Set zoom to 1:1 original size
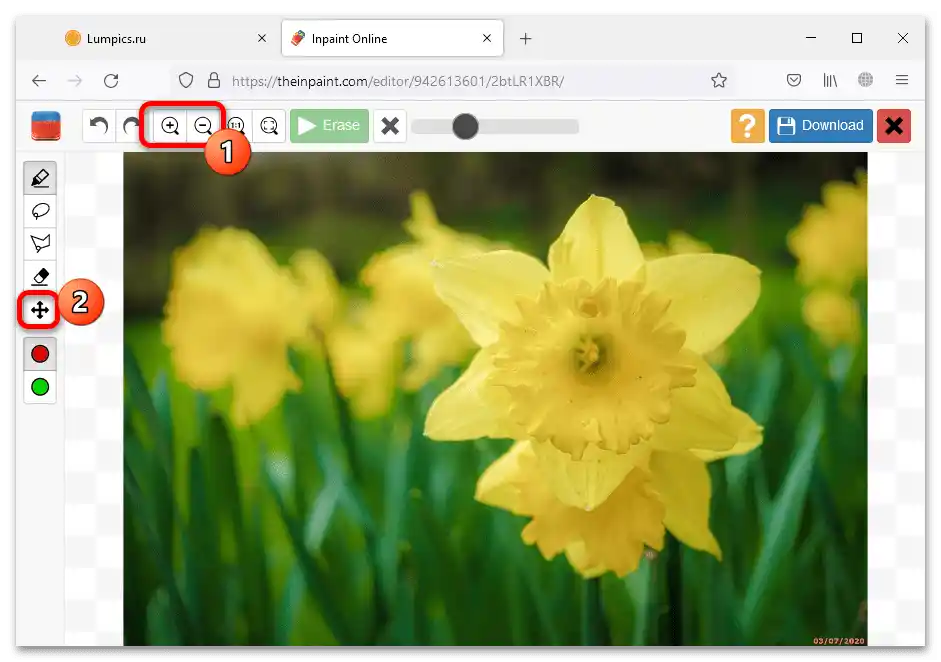The height and width of the screenshot is (662, 941). click(x=236, y=126)
